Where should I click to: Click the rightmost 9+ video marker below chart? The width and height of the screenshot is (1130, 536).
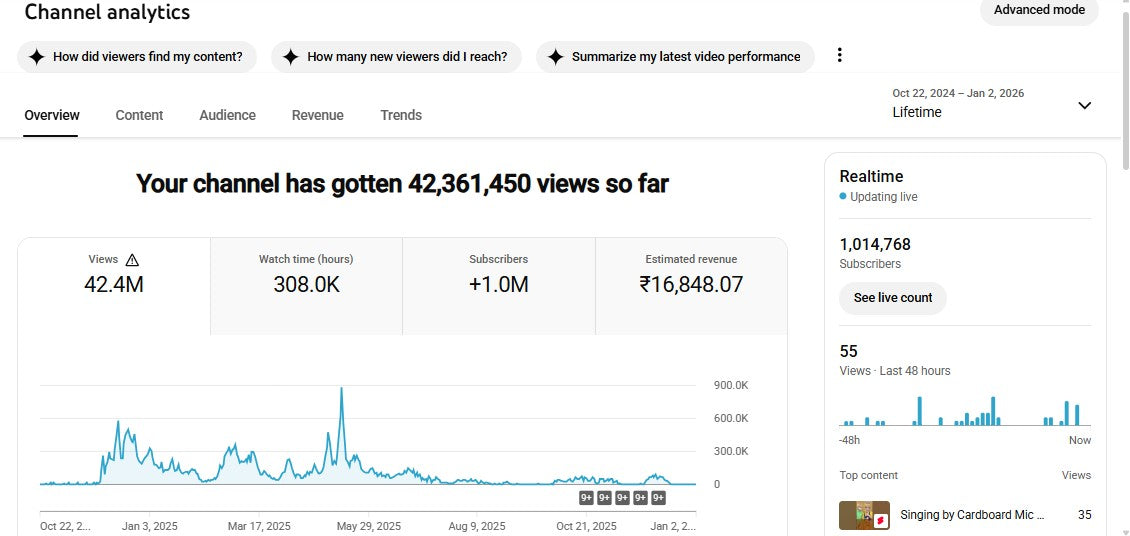[658, 497]
